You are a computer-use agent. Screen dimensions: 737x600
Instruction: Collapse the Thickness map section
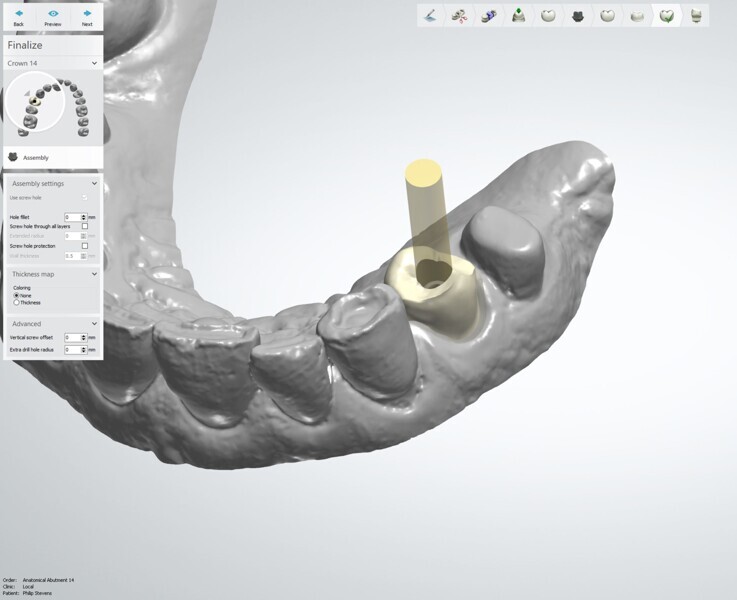click(x=94, y=274)
